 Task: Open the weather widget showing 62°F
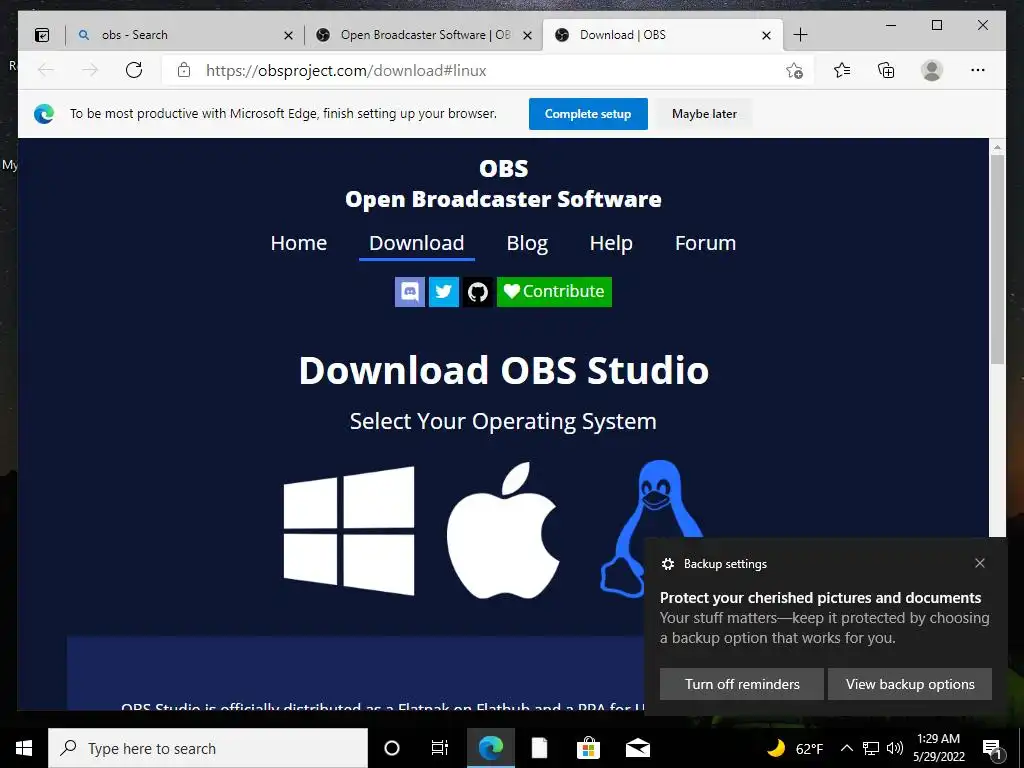click(x=795, y=748)
